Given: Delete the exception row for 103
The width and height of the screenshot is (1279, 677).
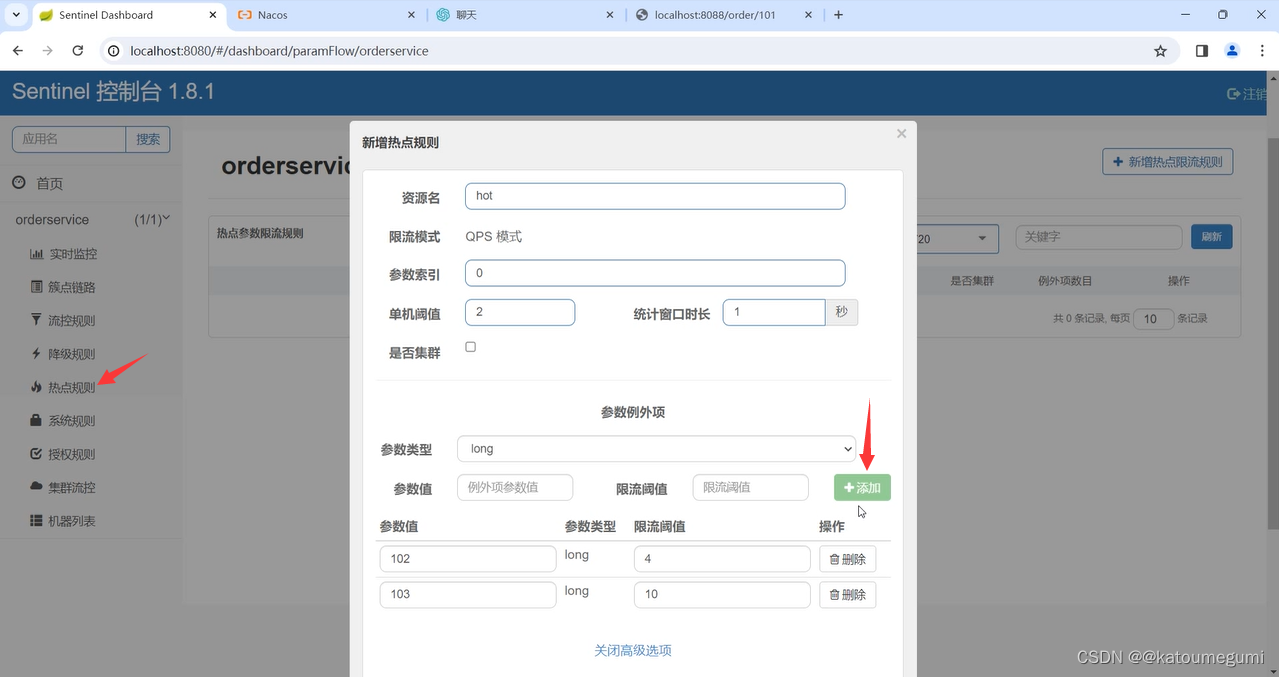Looking at the screenshot, I should tap(848, 594).
